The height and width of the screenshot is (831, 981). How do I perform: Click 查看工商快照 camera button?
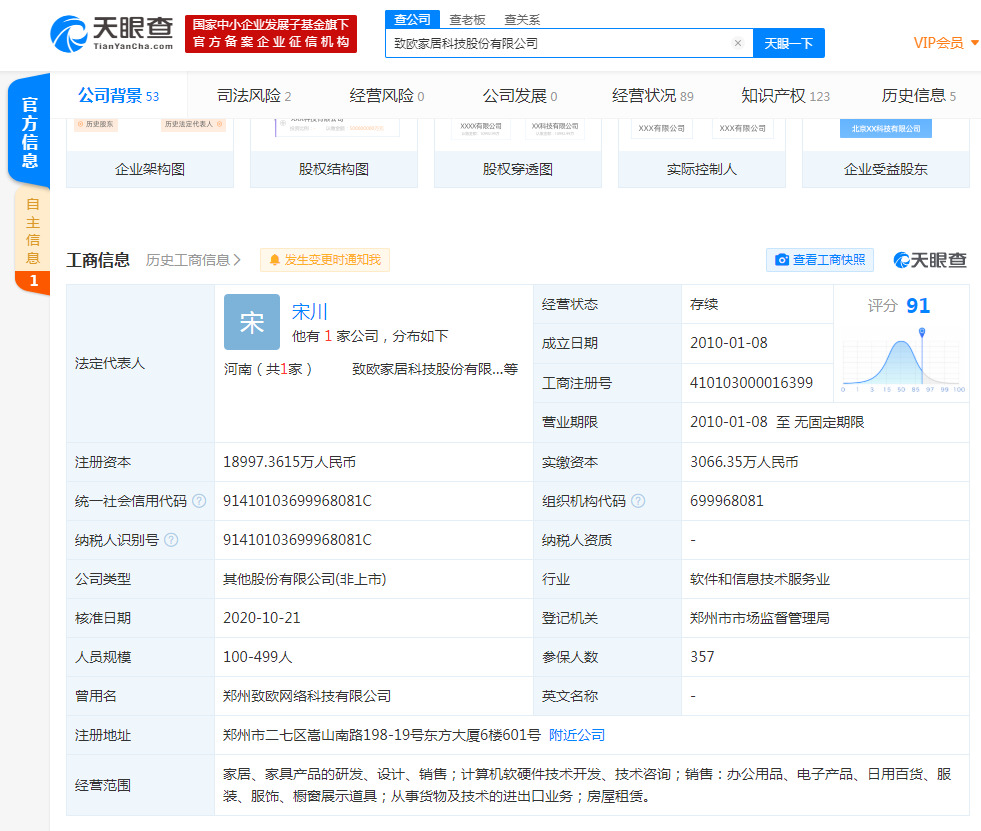820,260
